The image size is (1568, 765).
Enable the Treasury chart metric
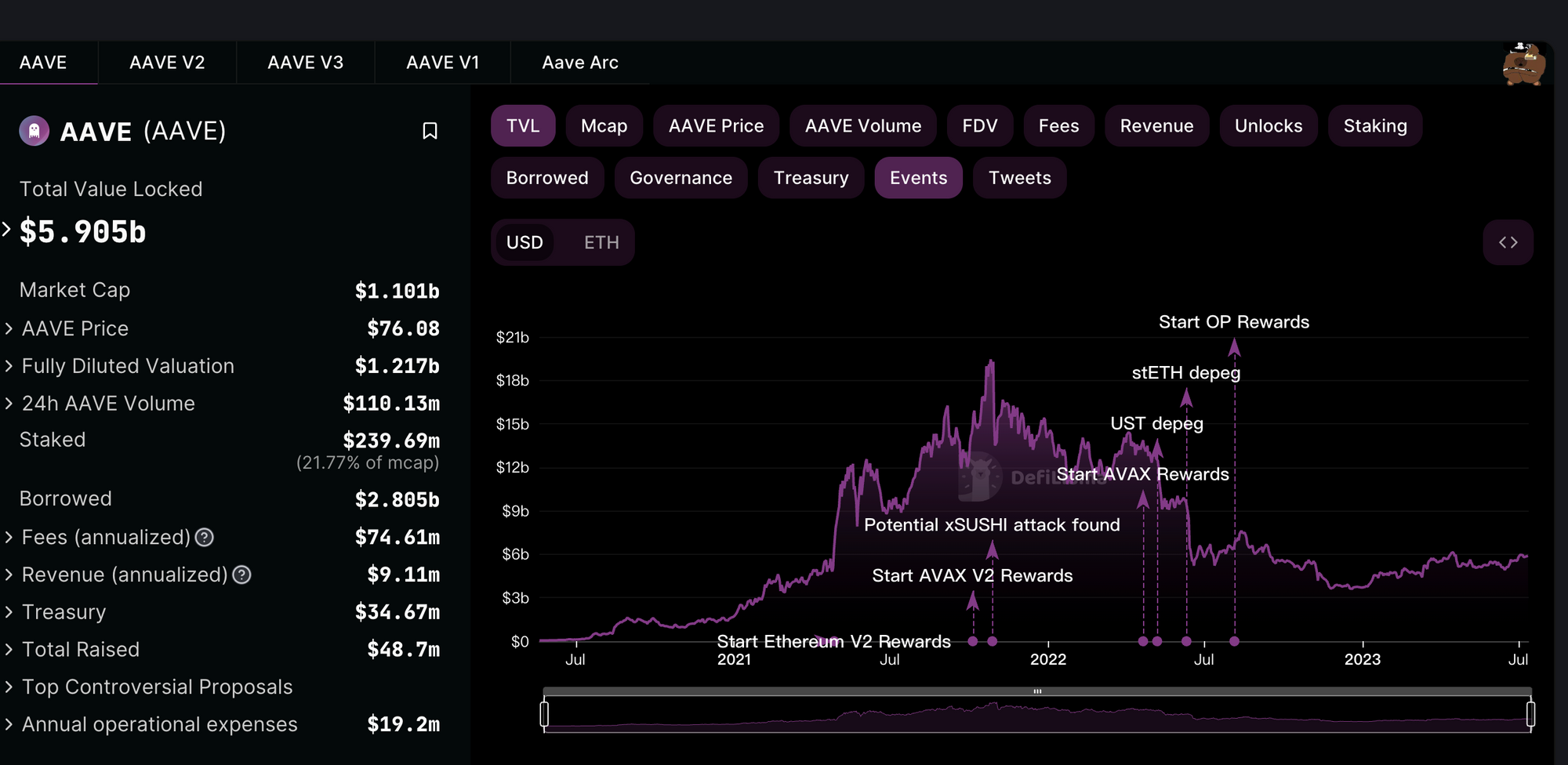pyautogui.click(x=811, y=178)
